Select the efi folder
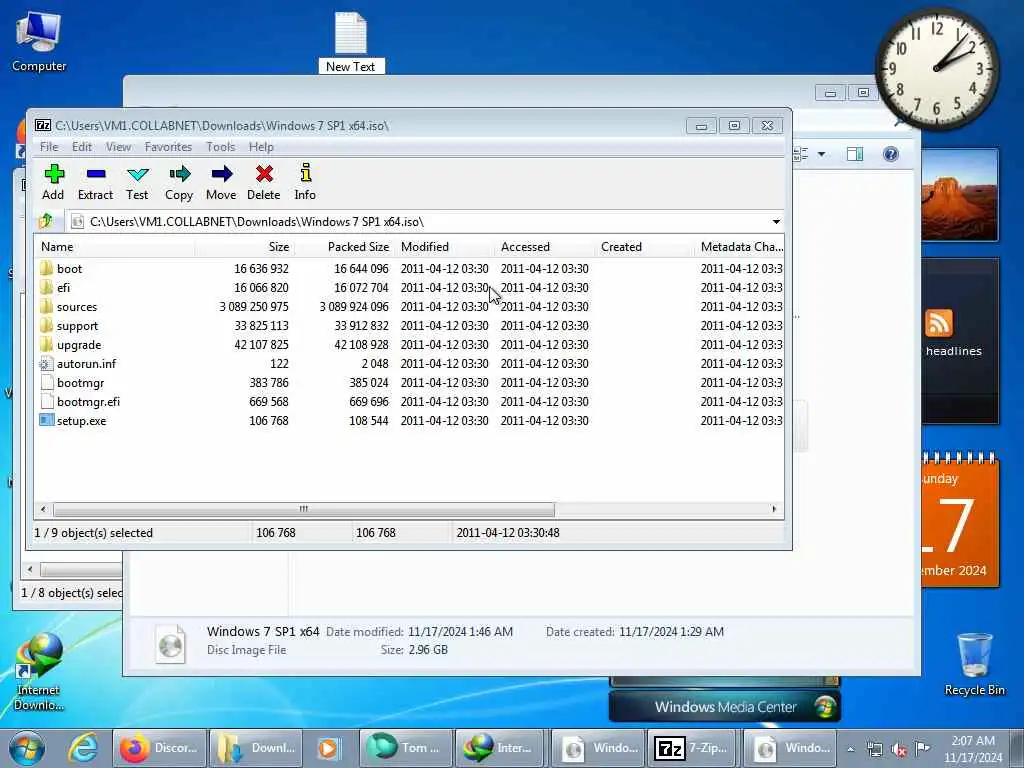Viewport: 1024px width, 768px height. tap(63, 287)
